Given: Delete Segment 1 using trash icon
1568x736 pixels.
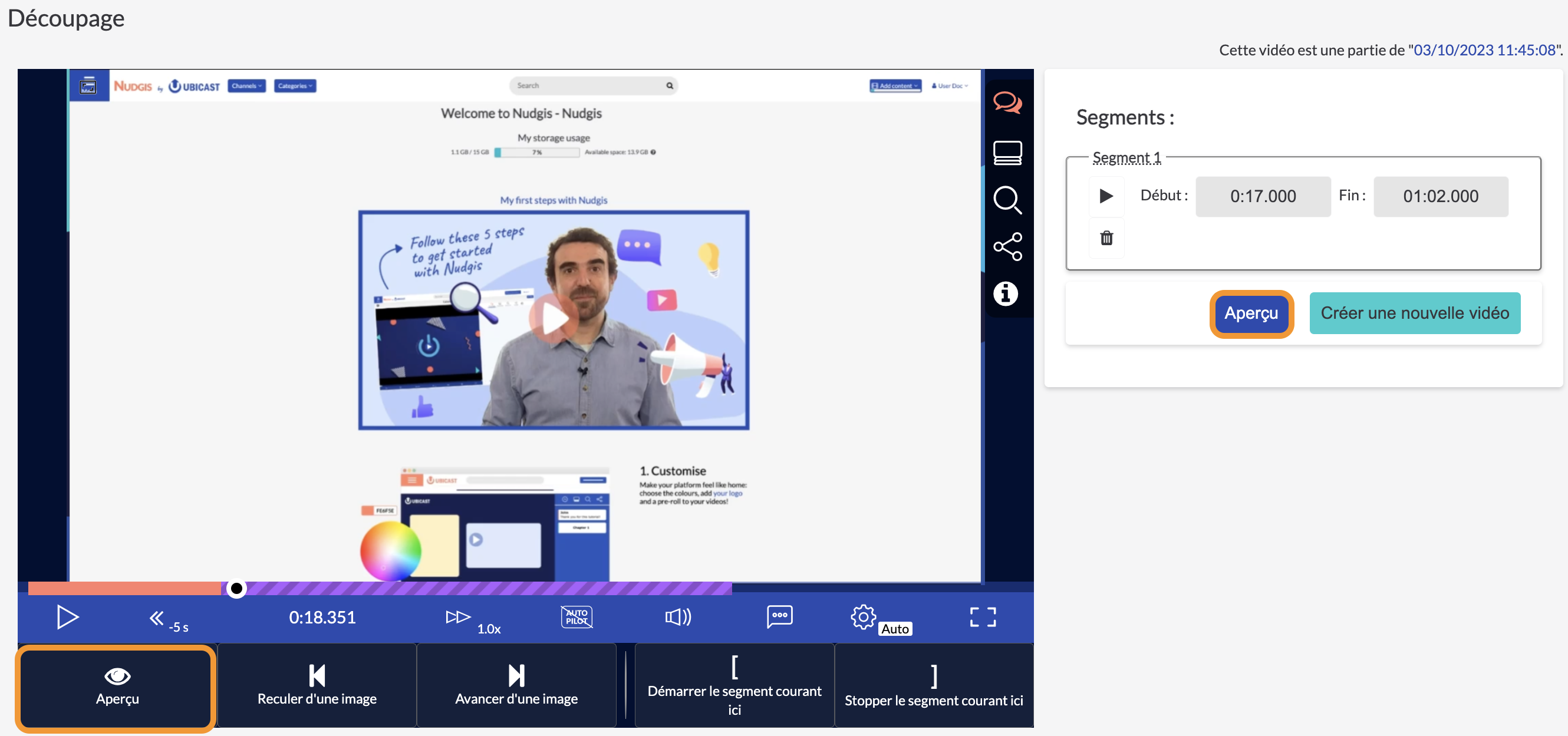Looking at the screenshot, I should click(1106, 238).
